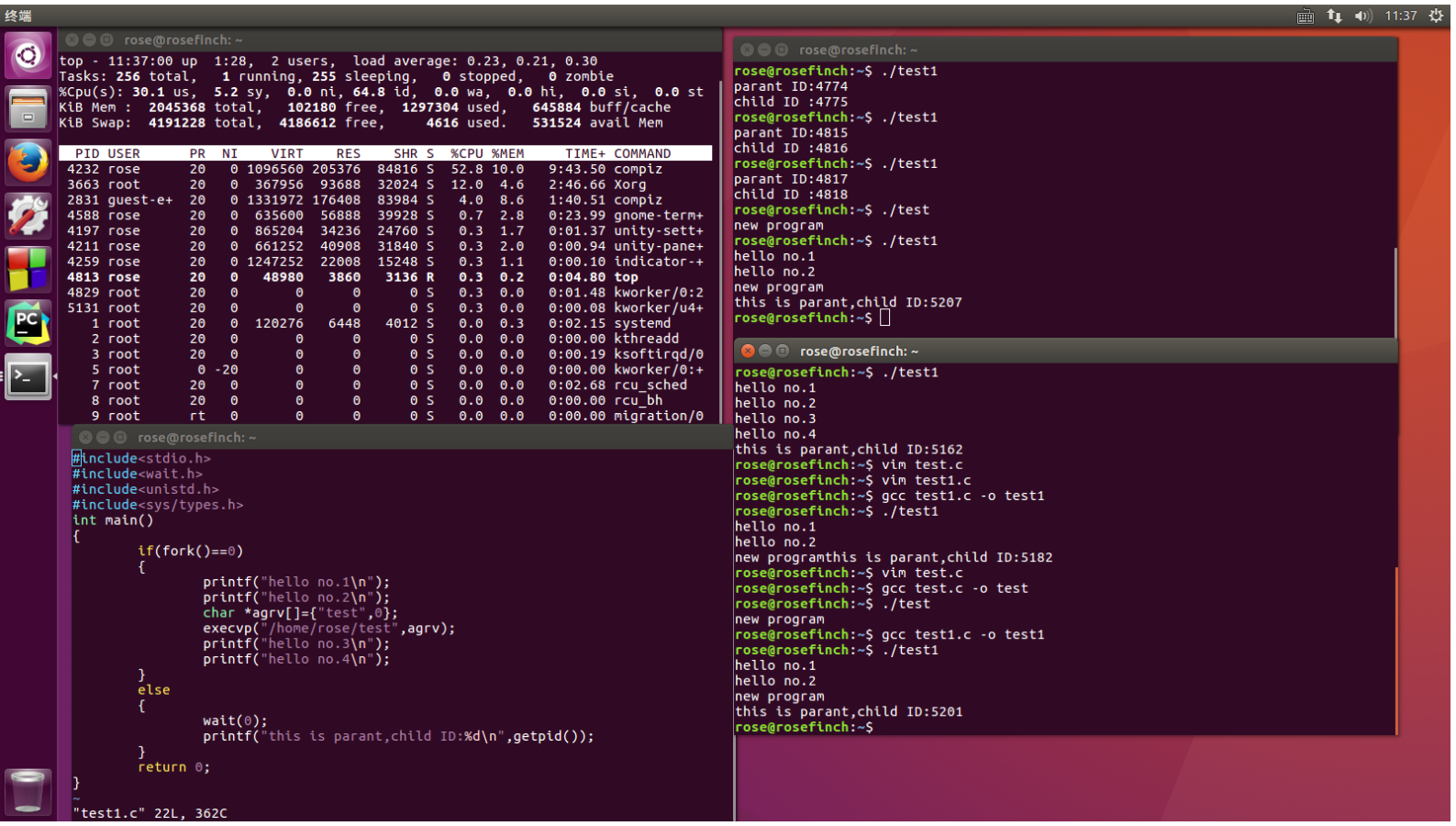Click the cursor block at upper-right terminal prompt
The height and width of the screenshot is (826, 1456).
[885, 318]
